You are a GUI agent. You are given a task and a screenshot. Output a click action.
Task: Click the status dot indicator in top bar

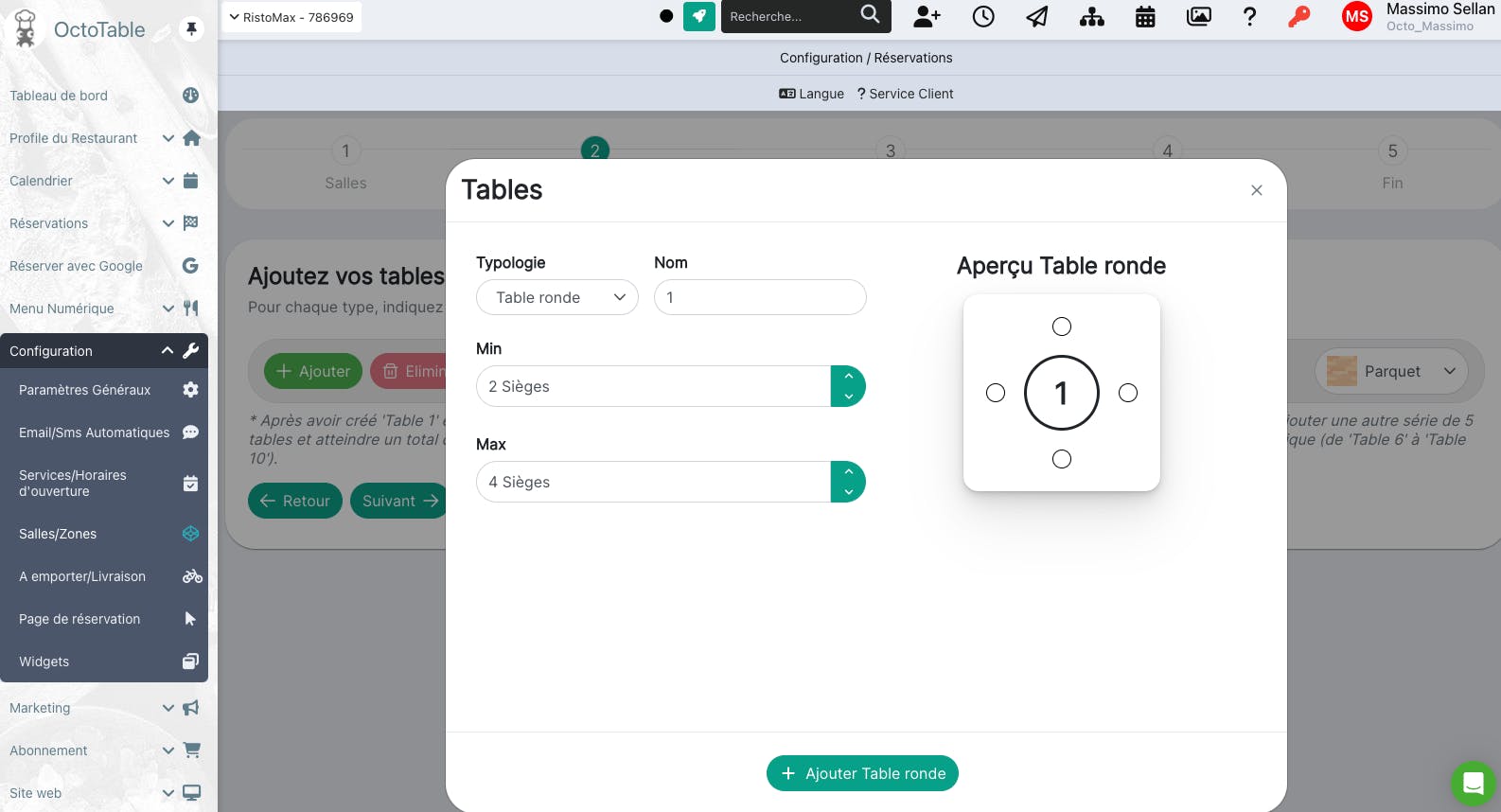[x=666, y=16]
